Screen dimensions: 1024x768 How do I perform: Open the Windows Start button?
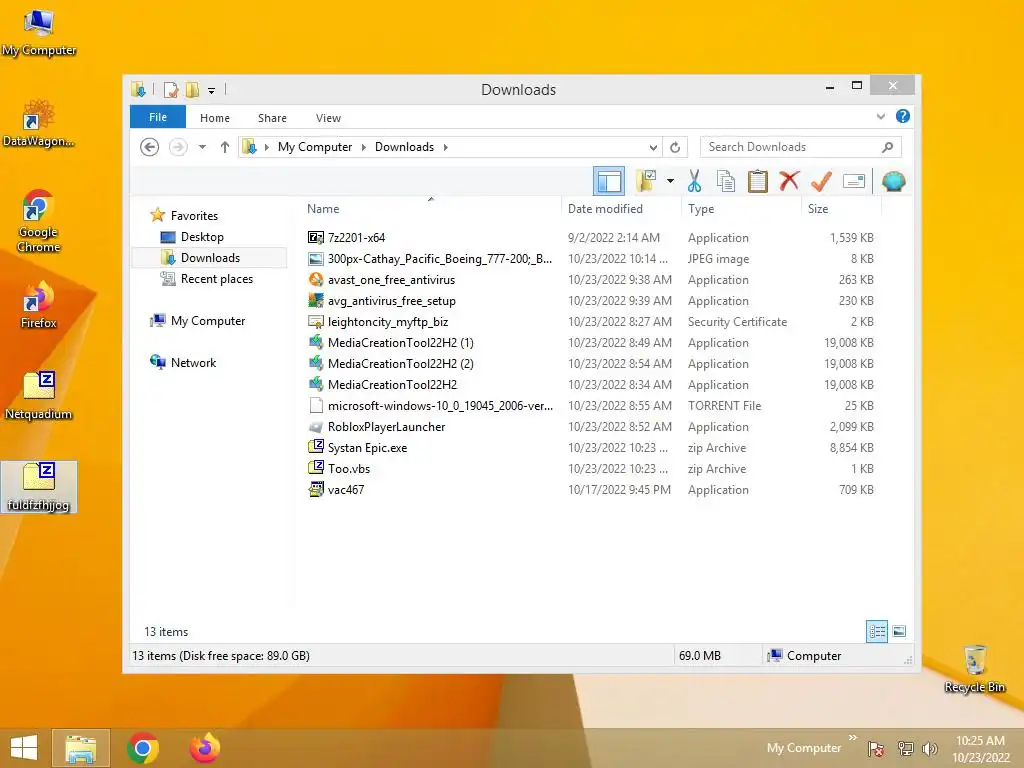pos(24,748)
